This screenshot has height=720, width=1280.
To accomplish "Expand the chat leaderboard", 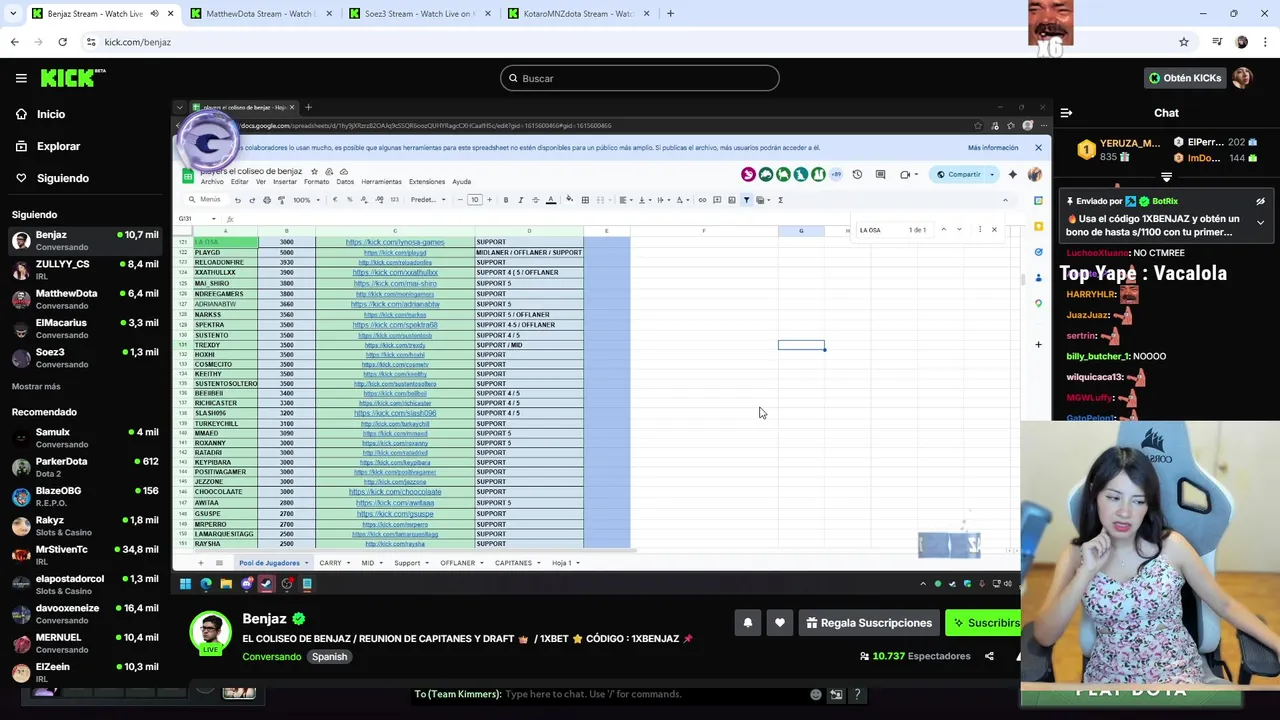I will point(1166,177).
